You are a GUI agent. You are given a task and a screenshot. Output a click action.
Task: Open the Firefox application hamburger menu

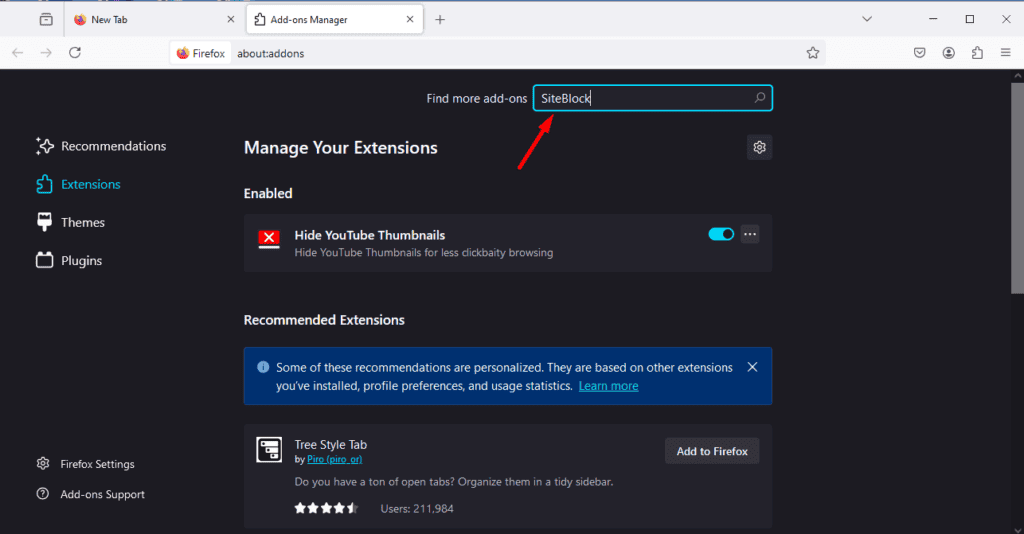click(x=1005, y=53)
